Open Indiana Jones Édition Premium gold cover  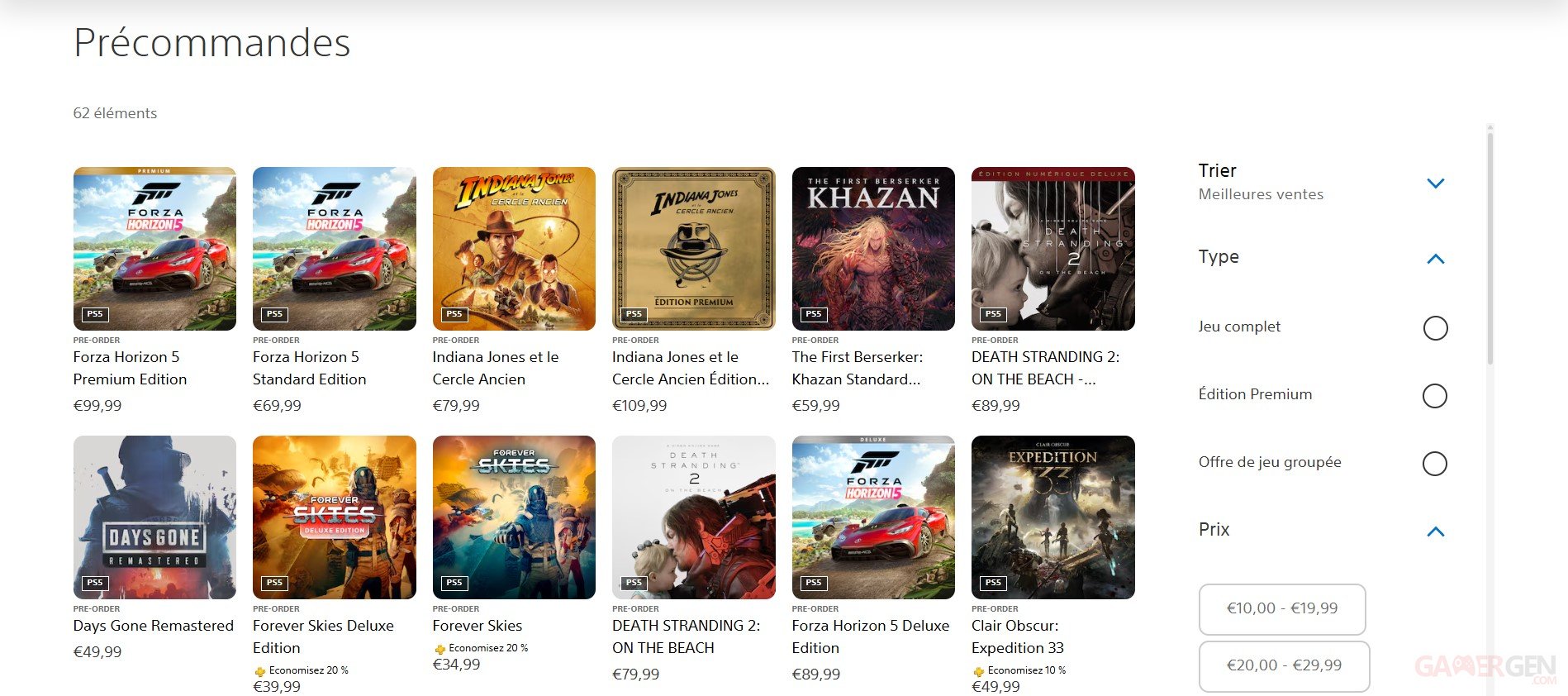pyautogui.click(x=693, y=248)
